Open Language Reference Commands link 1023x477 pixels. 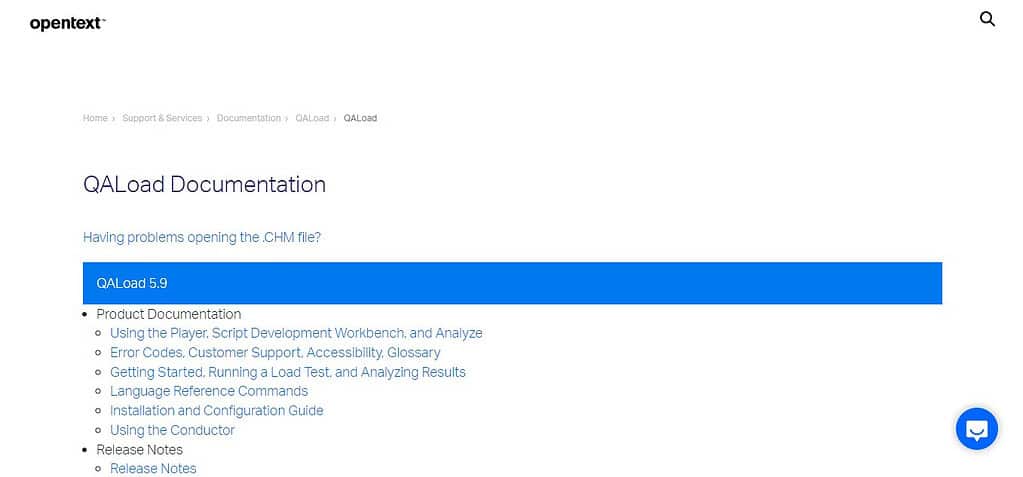(209, 391)
